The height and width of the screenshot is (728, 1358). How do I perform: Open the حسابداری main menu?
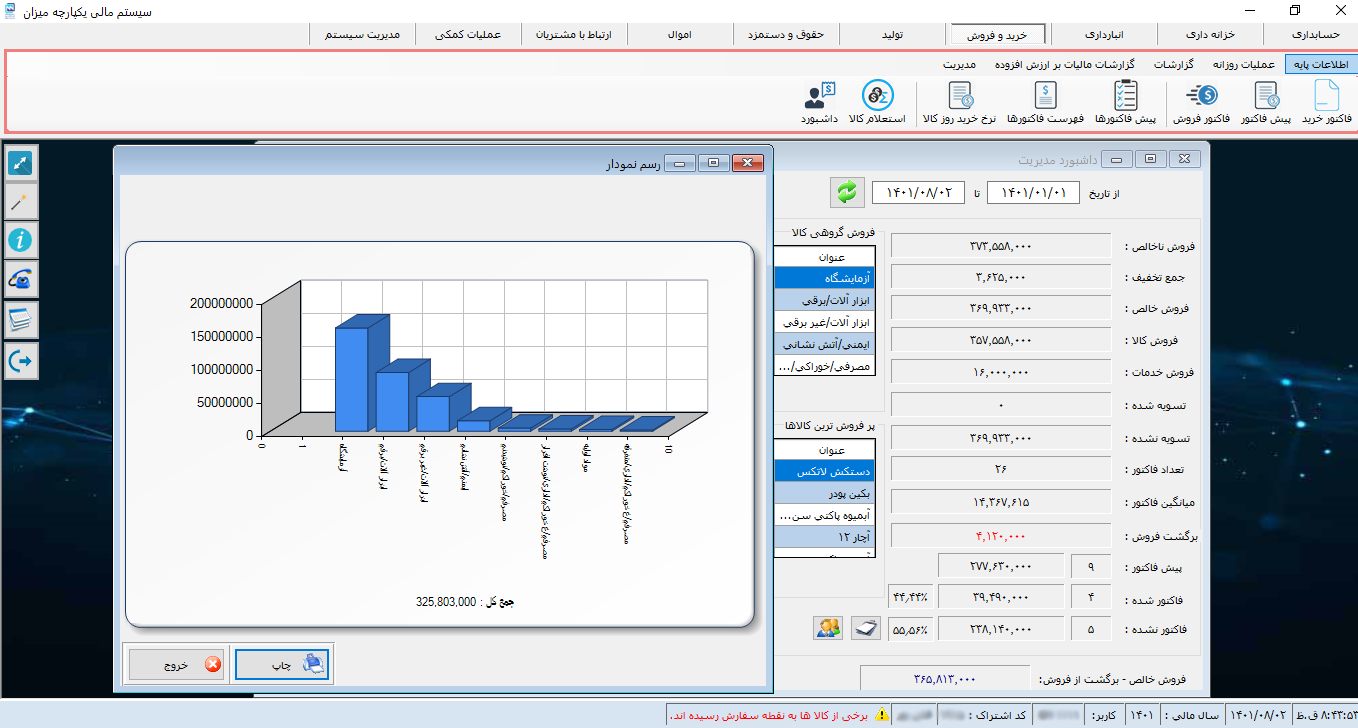point(1313,34)
